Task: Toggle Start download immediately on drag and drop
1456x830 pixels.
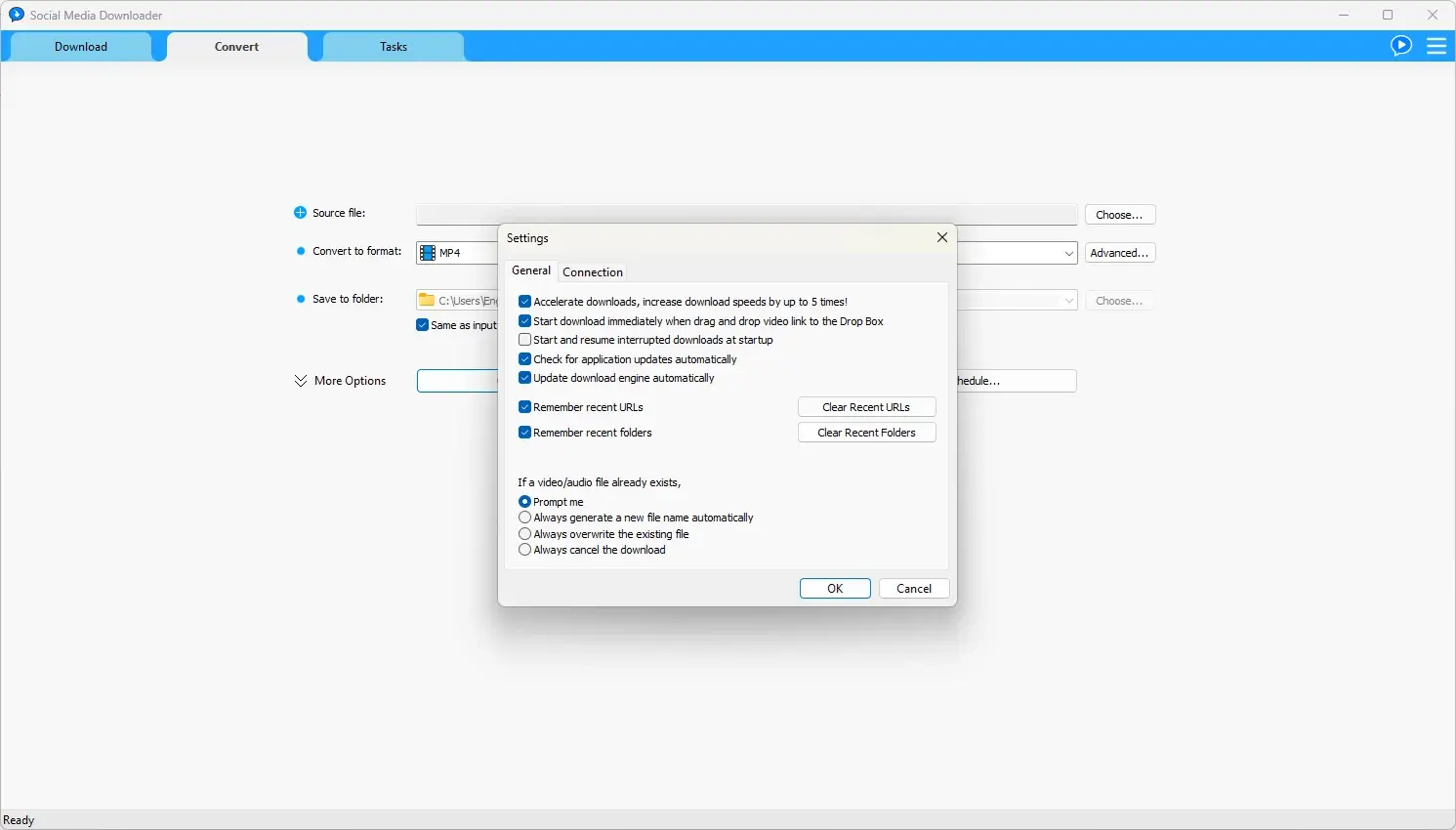Action: pyautogui.click(x=524, y=321)
